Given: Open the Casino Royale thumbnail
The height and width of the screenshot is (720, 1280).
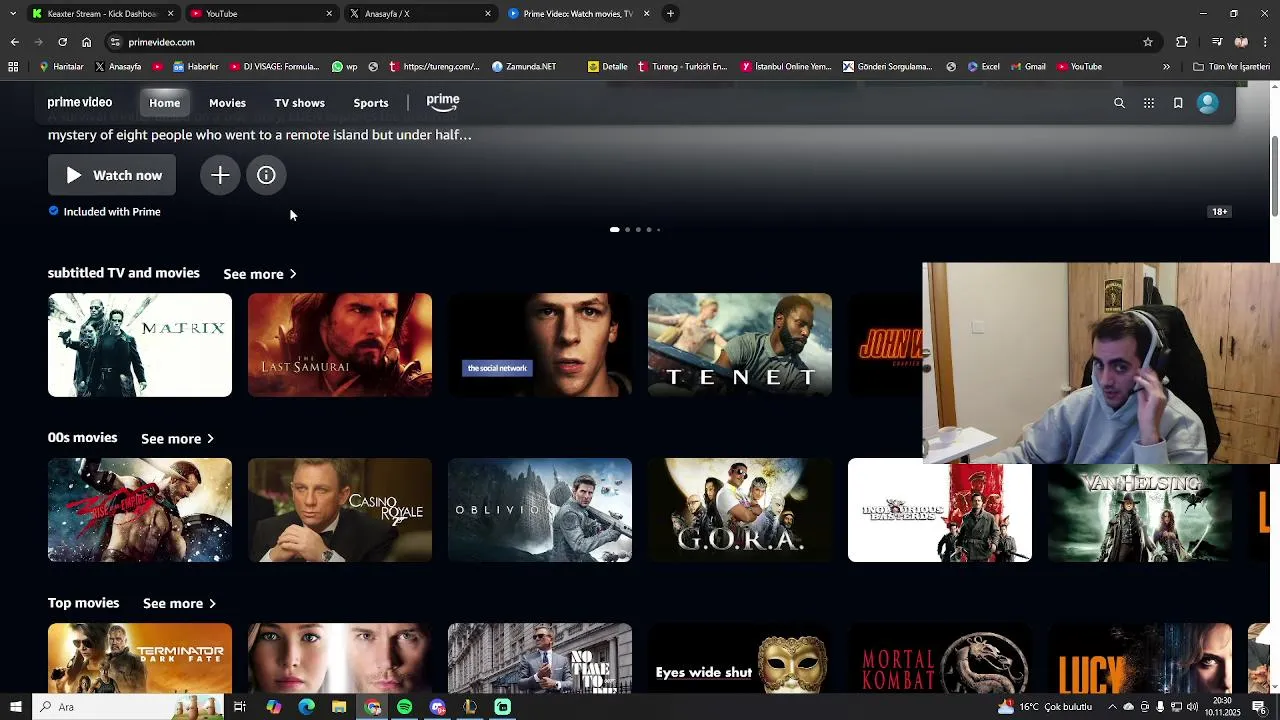Looking at the screenshot, I should [x=340, y=510].
